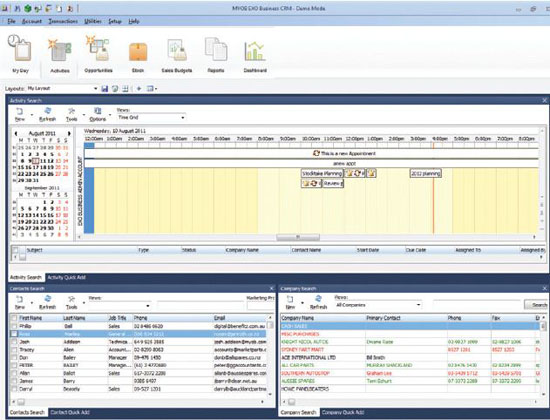This screenshot has height=420, width=550.
Task: Open Options in Activity Search toolbar
Action: tap(98, 115)
